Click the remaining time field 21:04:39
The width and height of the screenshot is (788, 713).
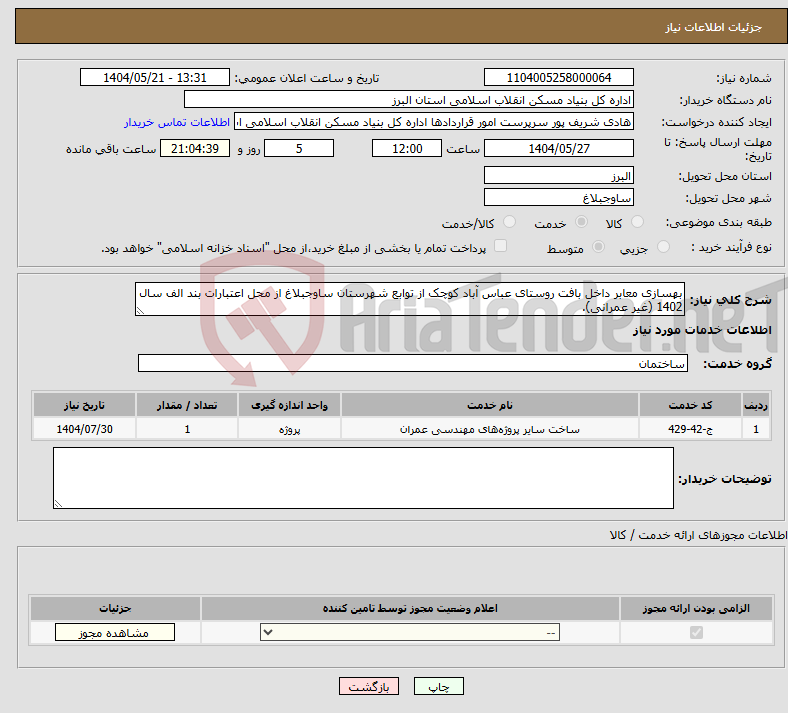[x=195, y=148]
